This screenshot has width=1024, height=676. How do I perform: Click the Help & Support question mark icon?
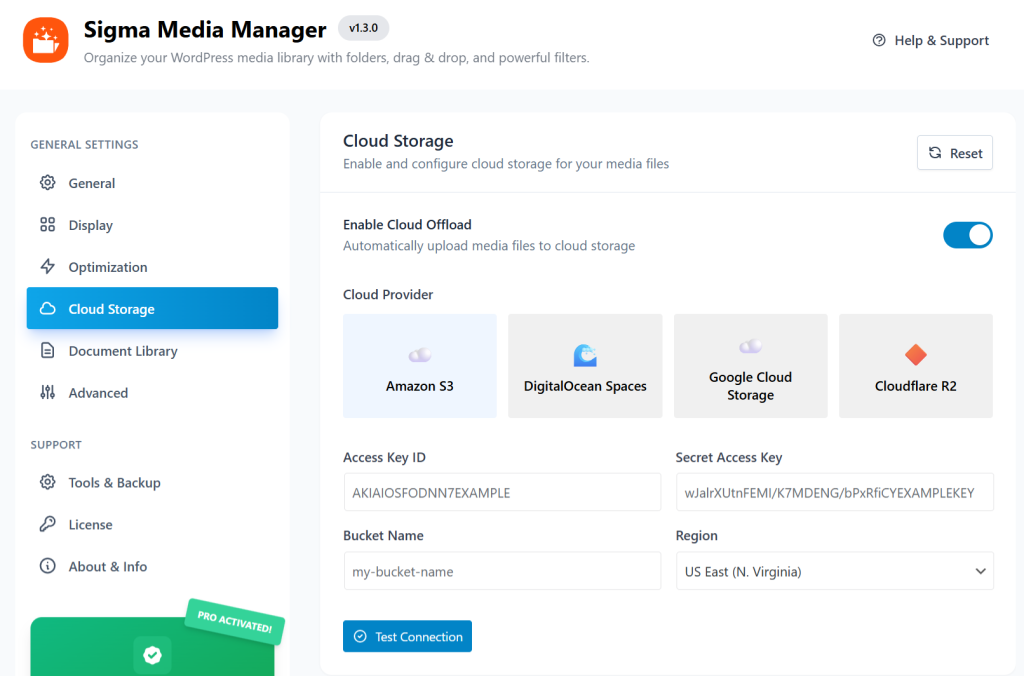click(x=879, y=40)
